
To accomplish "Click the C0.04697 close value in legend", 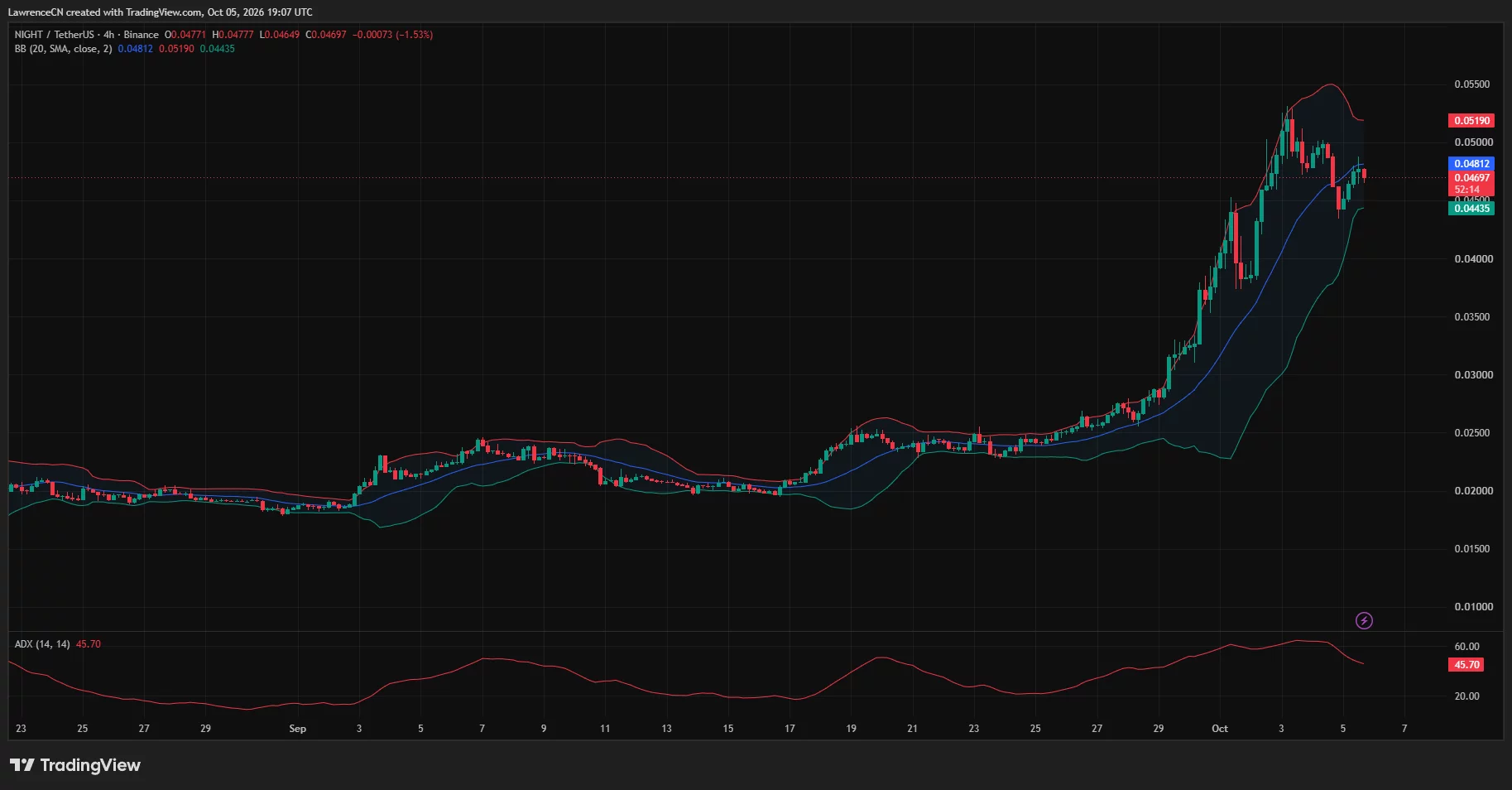I will pyautogui.click(x=326, y=35).
